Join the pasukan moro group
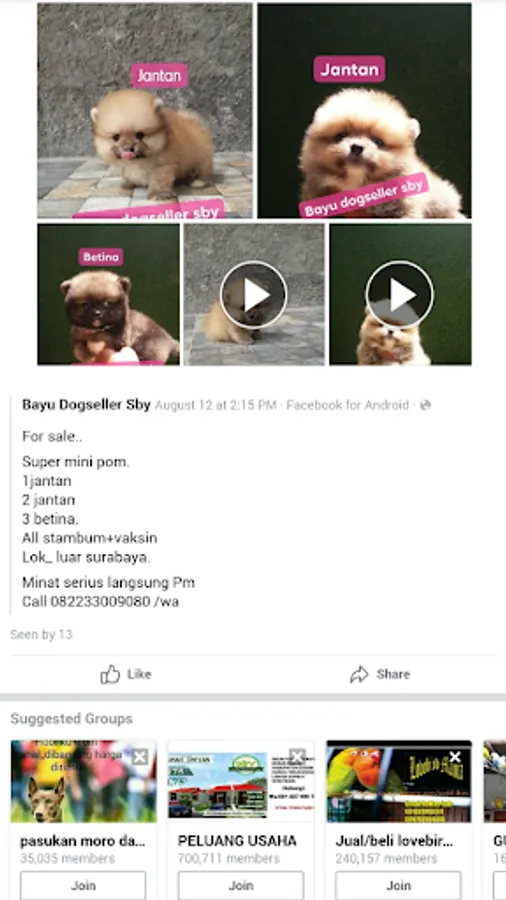This screenshot has height=900, width=506. (83, 886)
